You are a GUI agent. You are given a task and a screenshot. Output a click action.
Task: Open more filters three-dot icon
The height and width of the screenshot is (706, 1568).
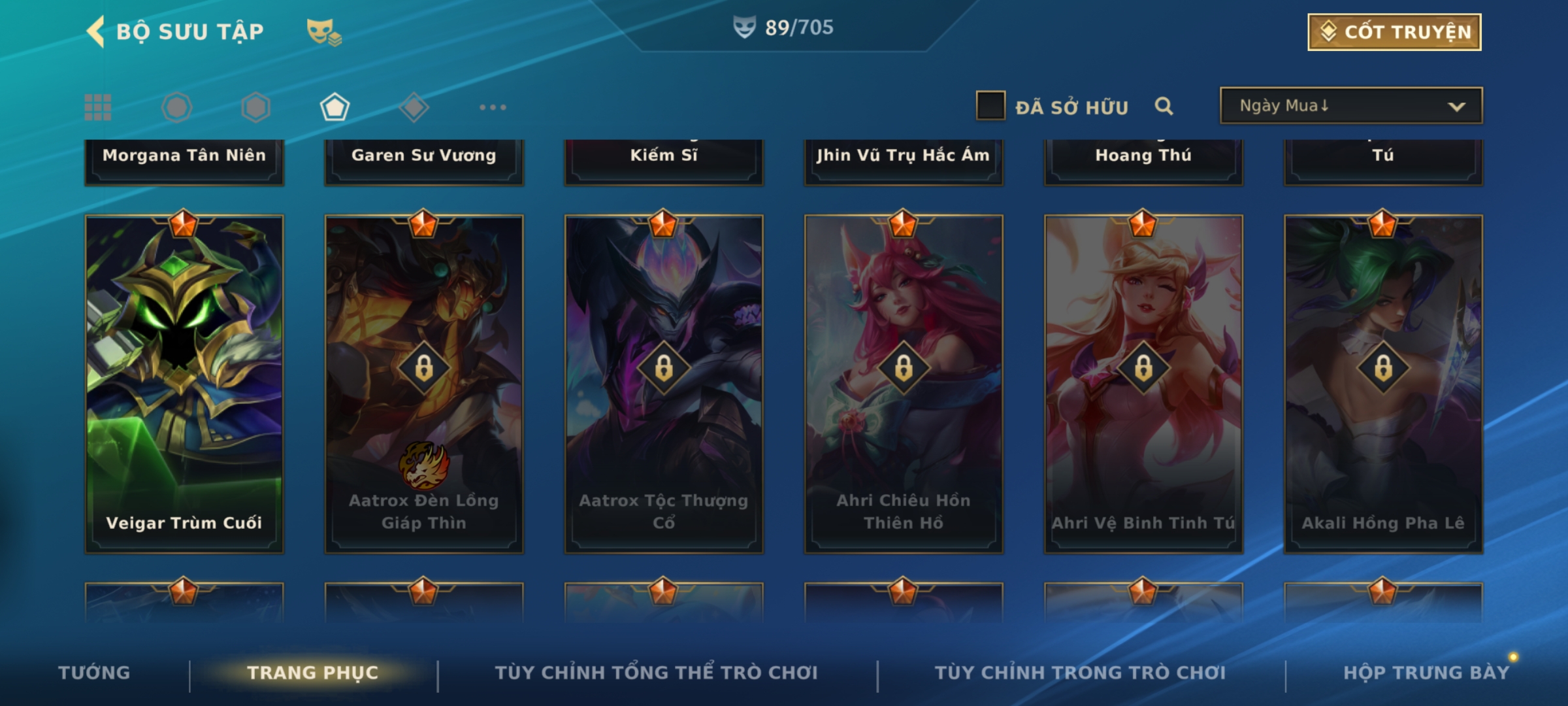coord(493,107)
